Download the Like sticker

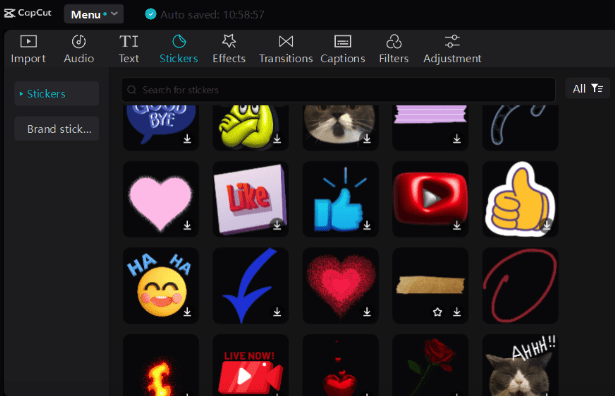[x=277, y=225]
